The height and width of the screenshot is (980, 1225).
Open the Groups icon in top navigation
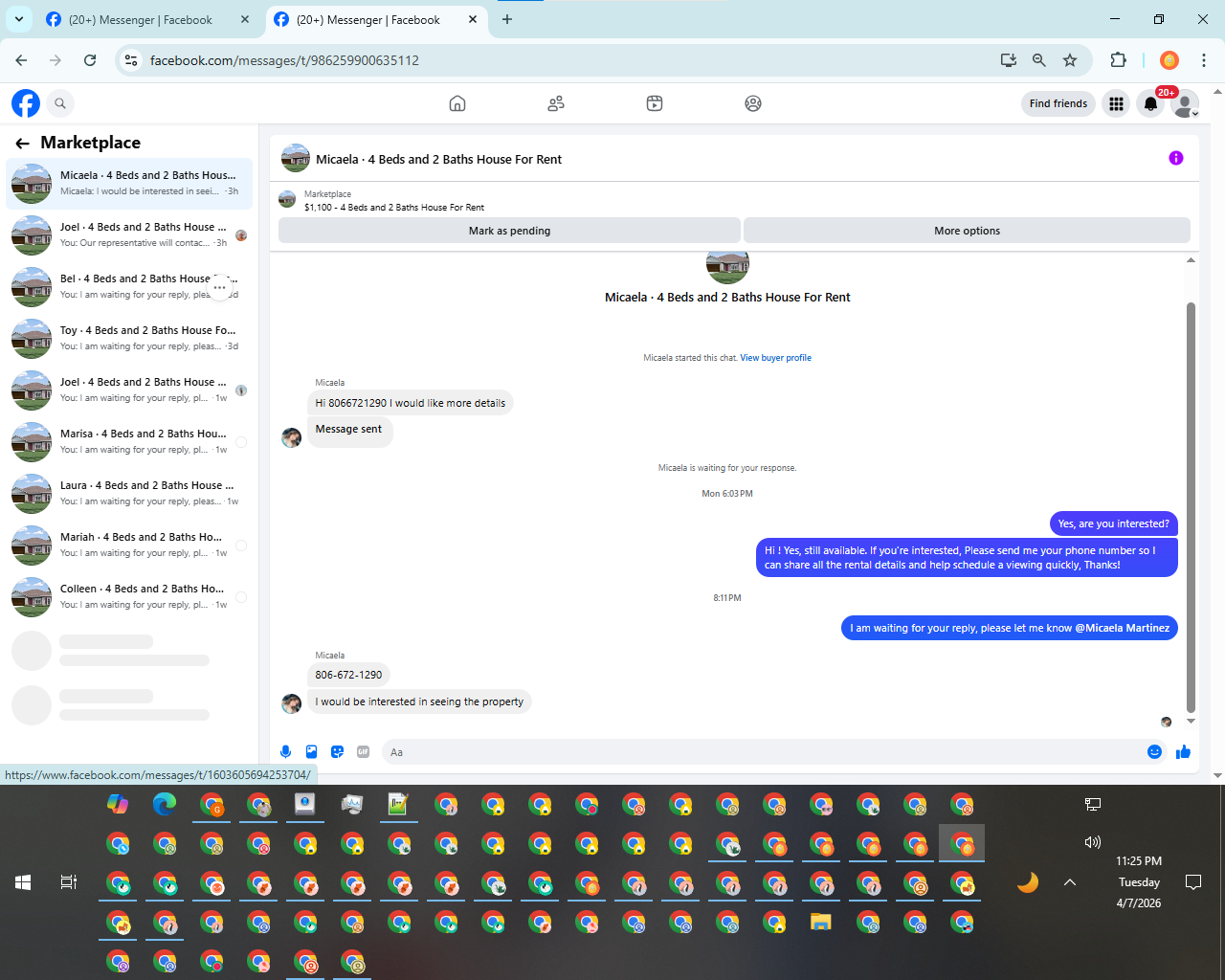click(753, 103)
